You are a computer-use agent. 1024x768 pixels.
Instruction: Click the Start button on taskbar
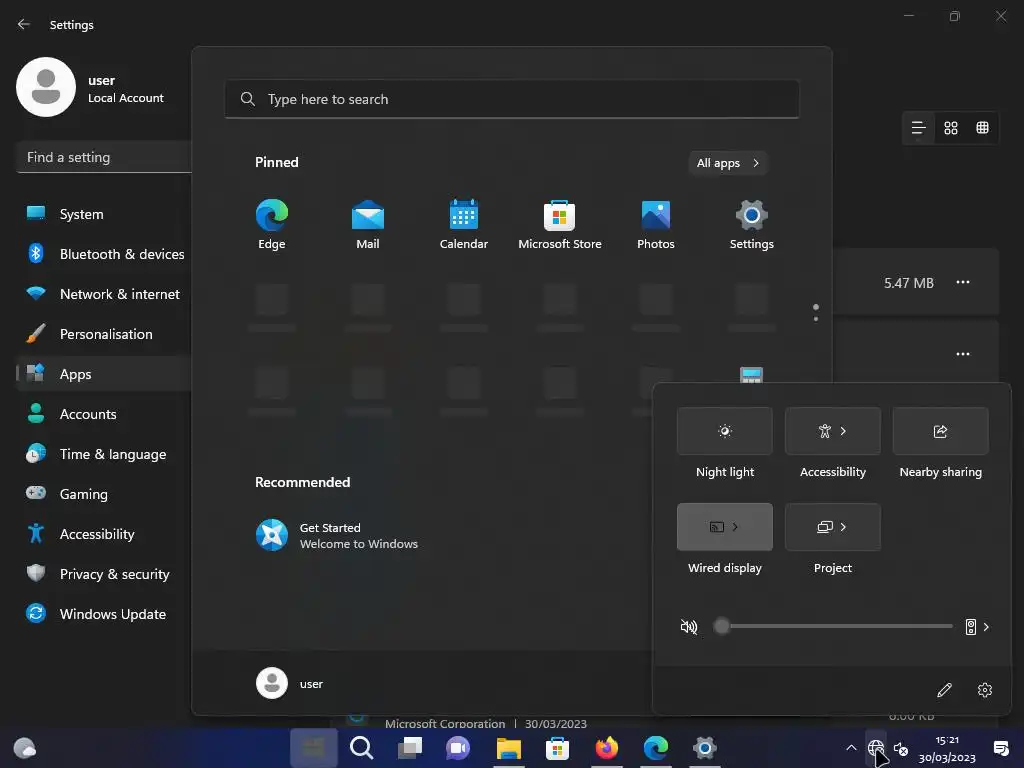[x=313, y=747]
